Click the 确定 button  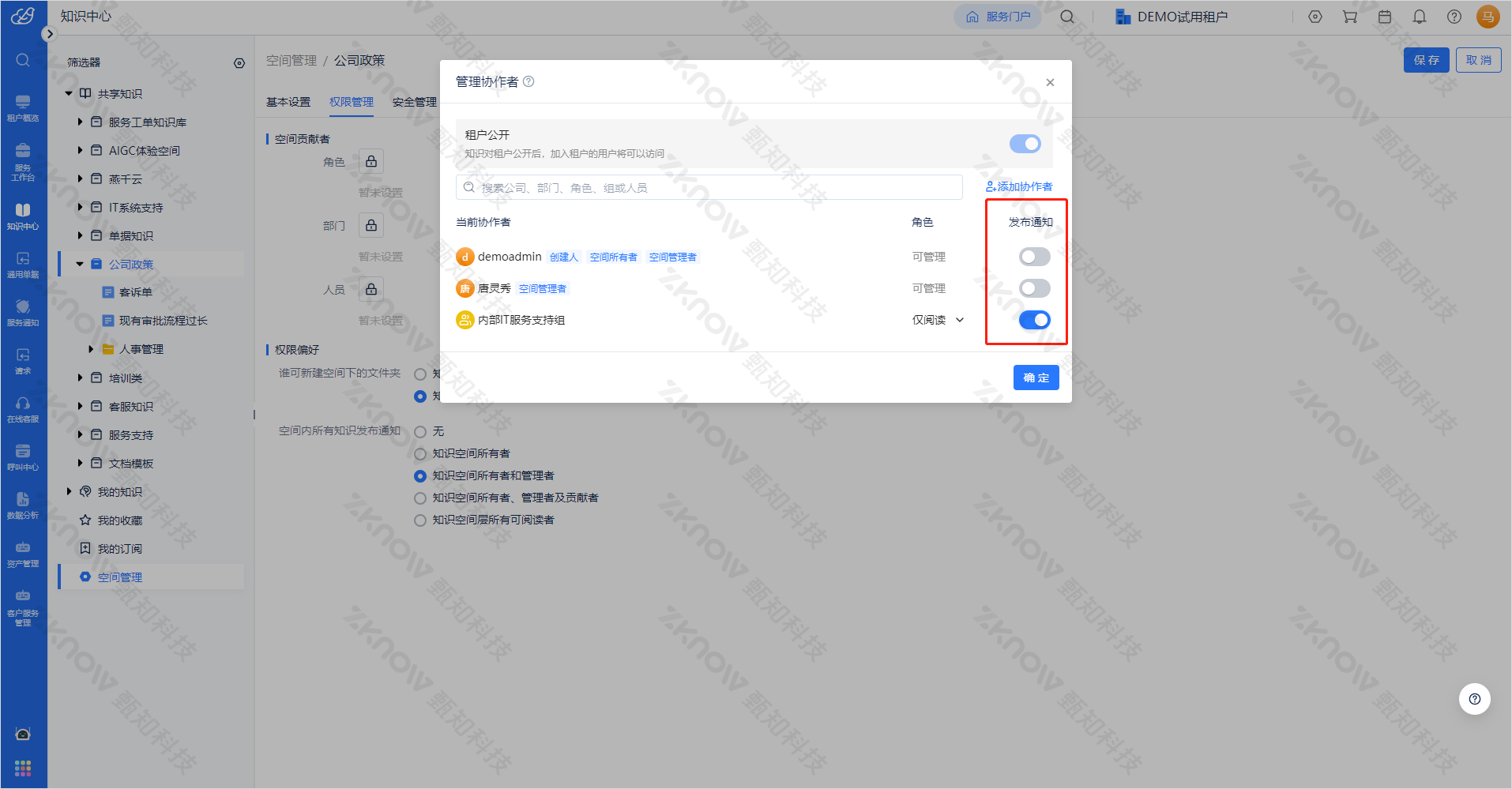tap(1036, 378)
